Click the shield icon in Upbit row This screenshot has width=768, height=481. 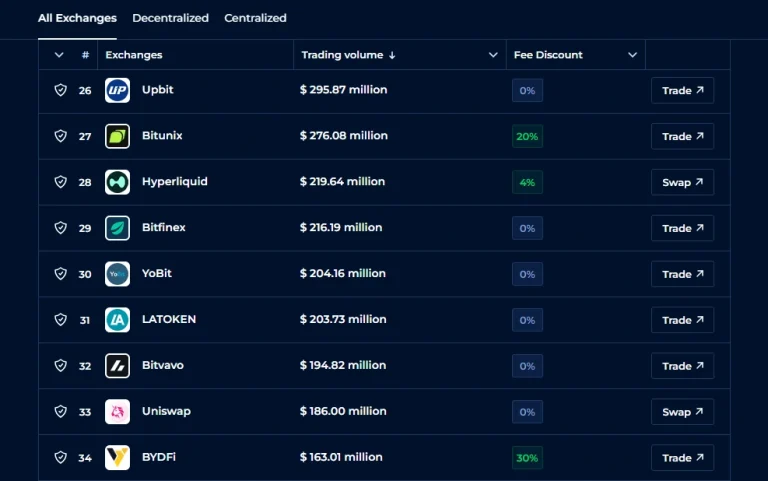[x=61, y=90]
